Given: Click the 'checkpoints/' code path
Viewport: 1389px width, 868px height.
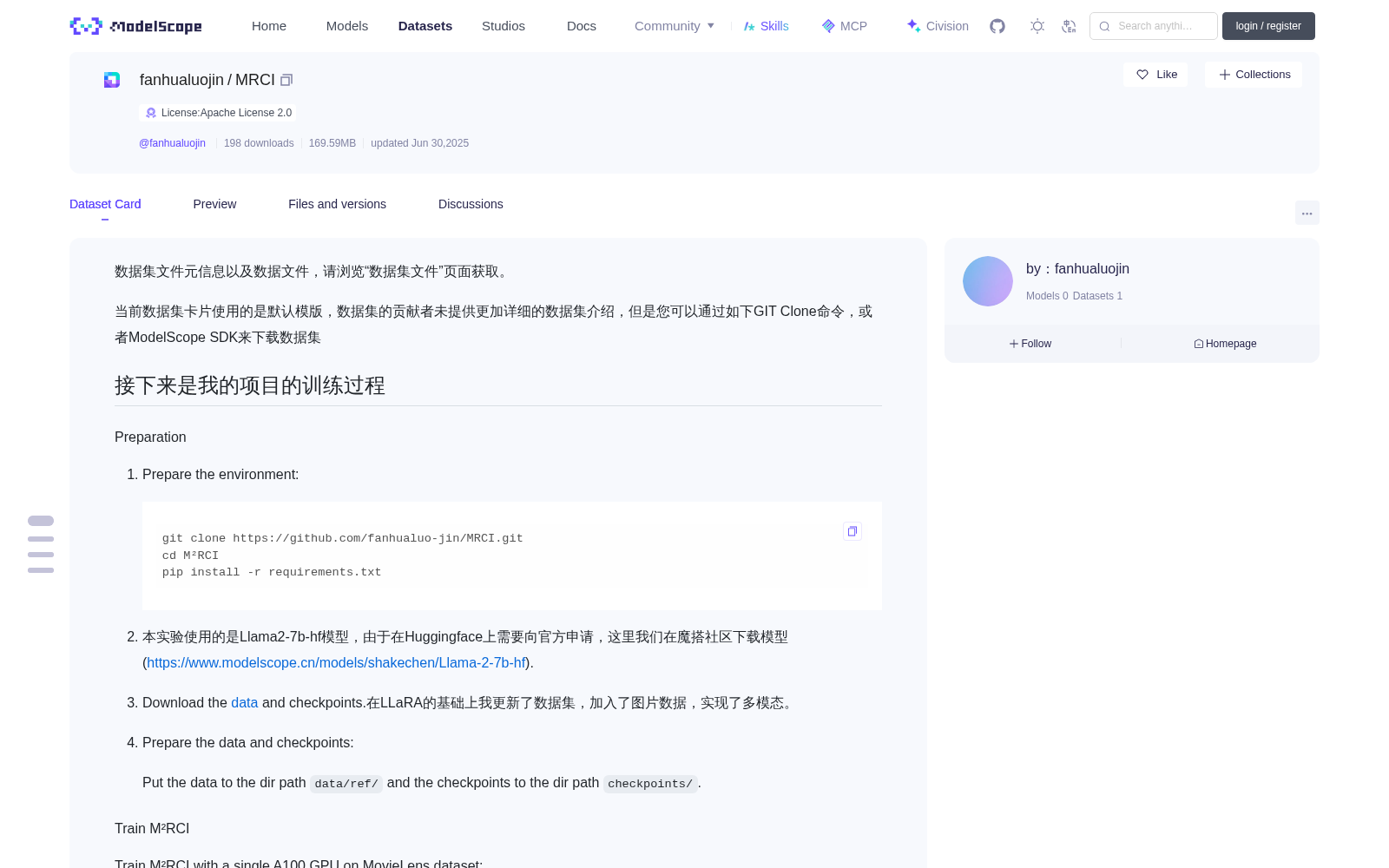Looking at the screenshot, I should [x=650, y=784].
